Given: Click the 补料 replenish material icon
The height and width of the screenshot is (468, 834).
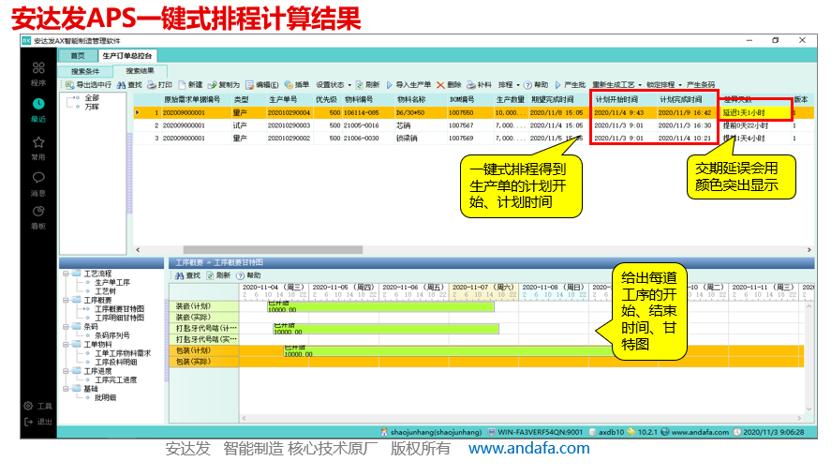Looking at the screenshot, I should (x=471, y=85).
